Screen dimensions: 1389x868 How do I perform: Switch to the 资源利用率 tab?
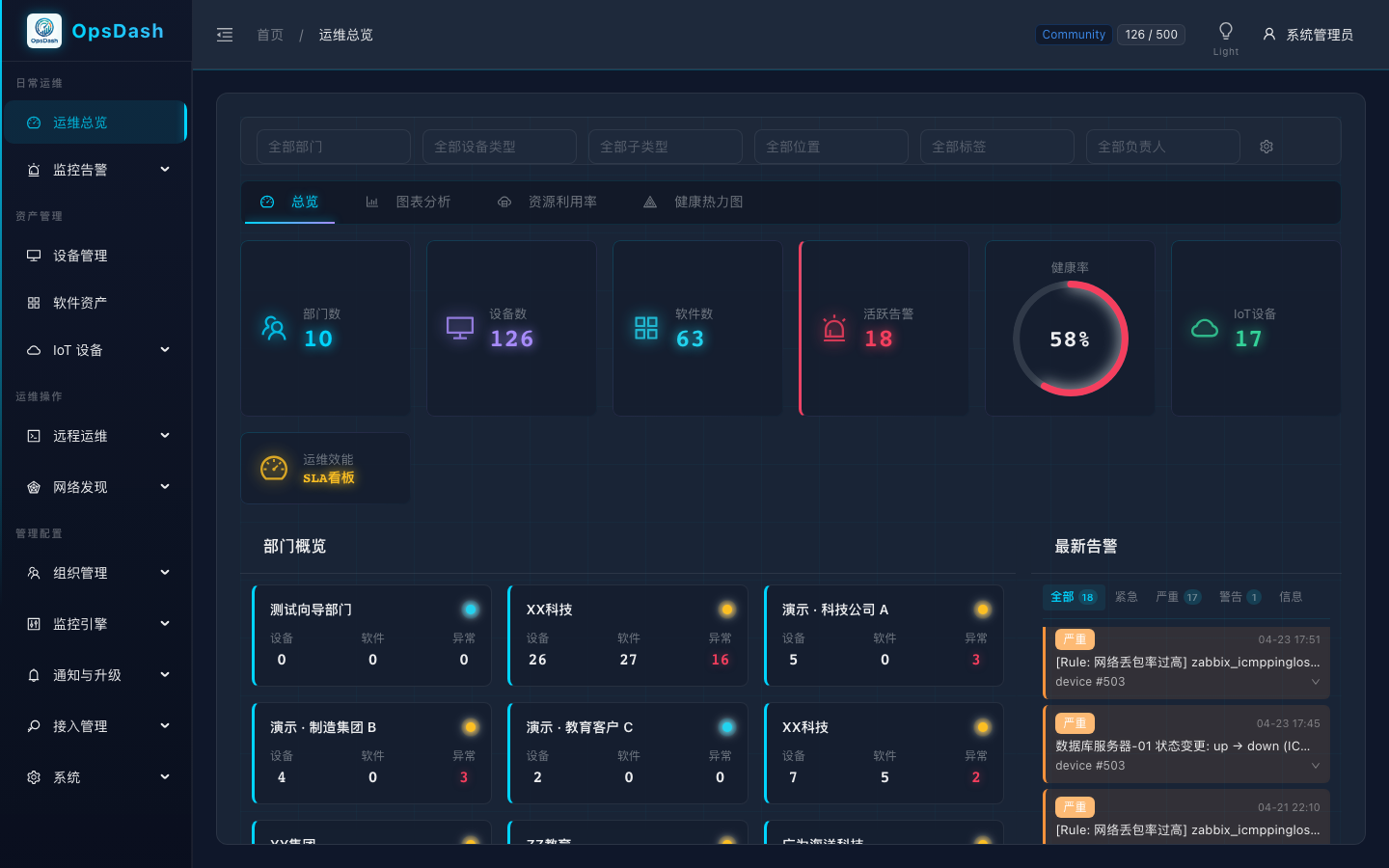click(x=547, y=202)
